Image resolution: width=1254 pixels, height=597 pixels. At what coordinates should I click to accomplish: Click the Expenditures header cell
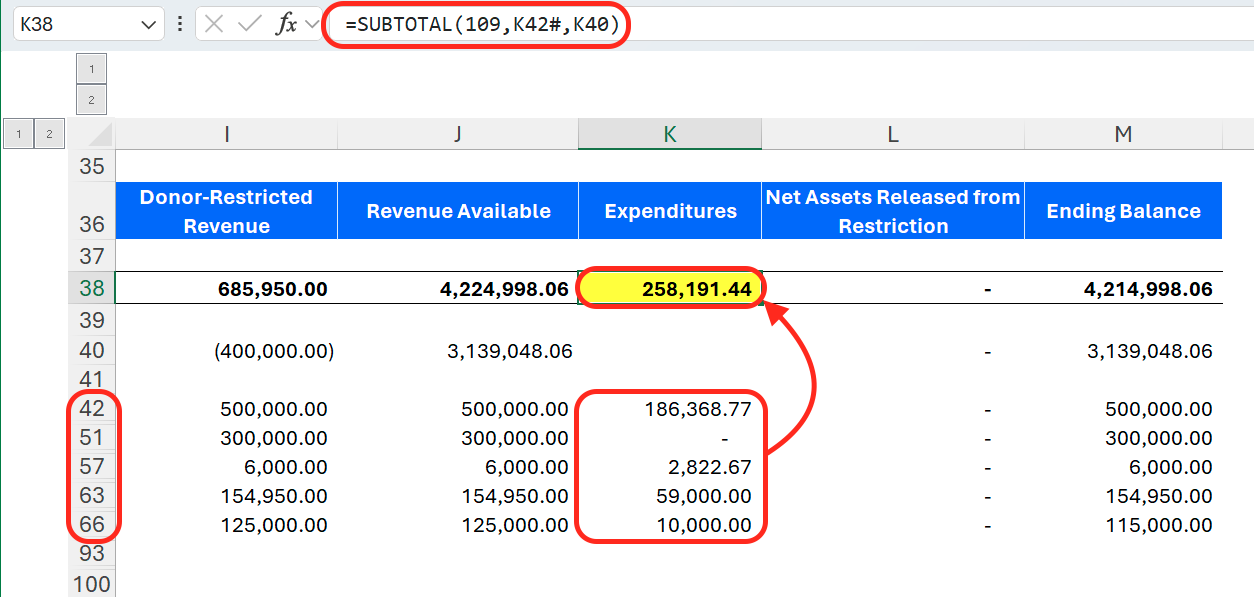coord(670,211)
